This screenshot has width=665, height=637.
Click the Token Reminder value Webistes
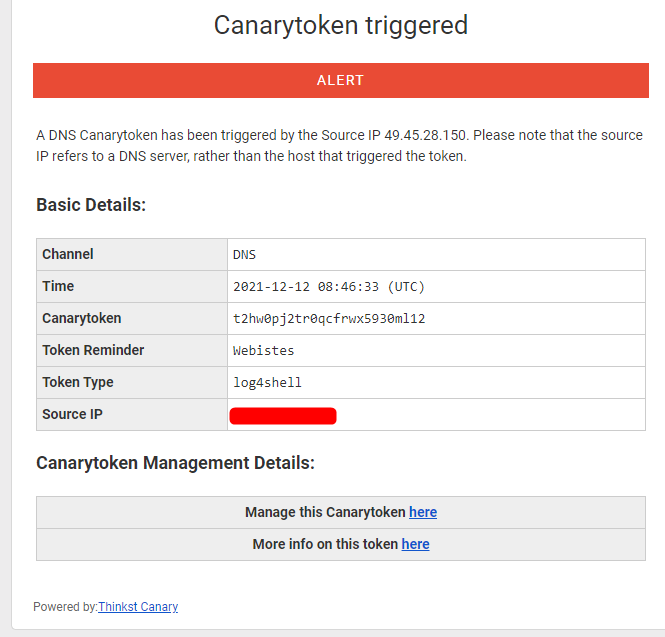pyautogui.click(x=263, y=351)
